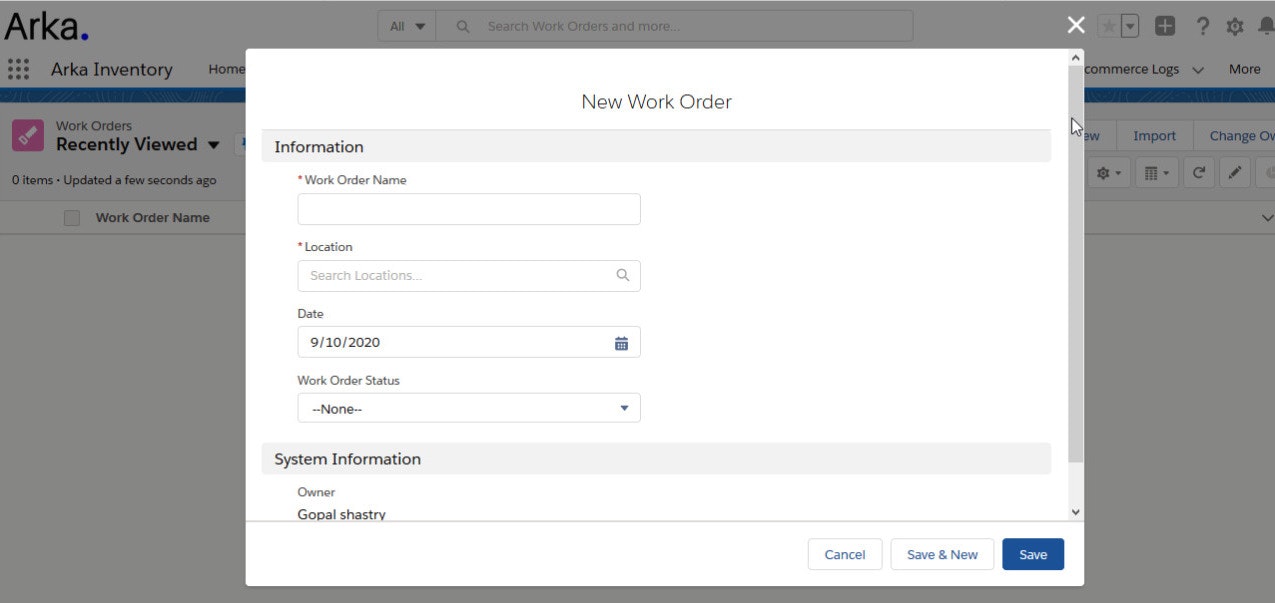Click the dialog scrollbar up arrow
Image resolution: width=1275 pixels, height=603 pixels.
pos(1076,57)
